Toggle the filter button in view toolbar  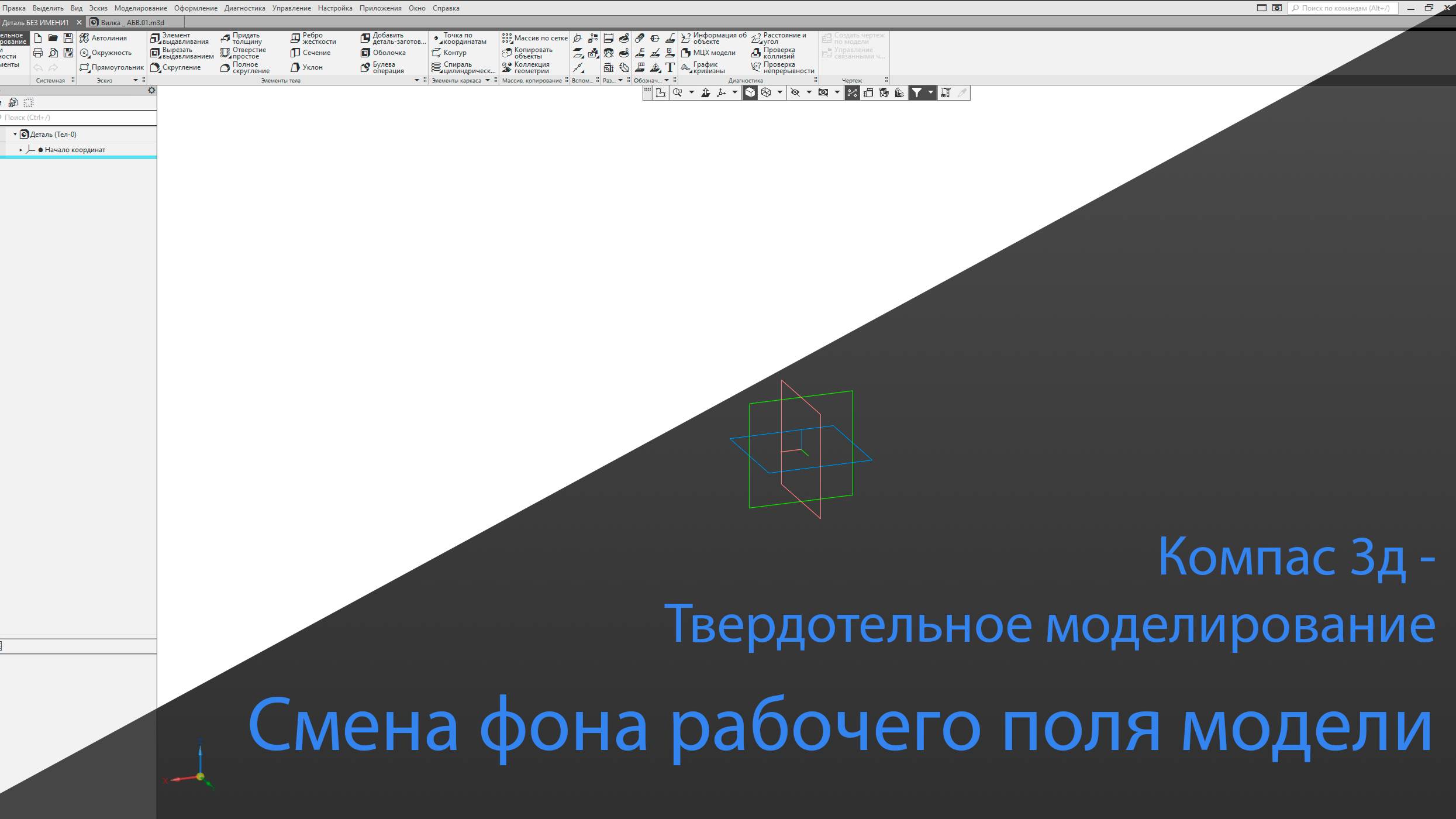point(917,92)
